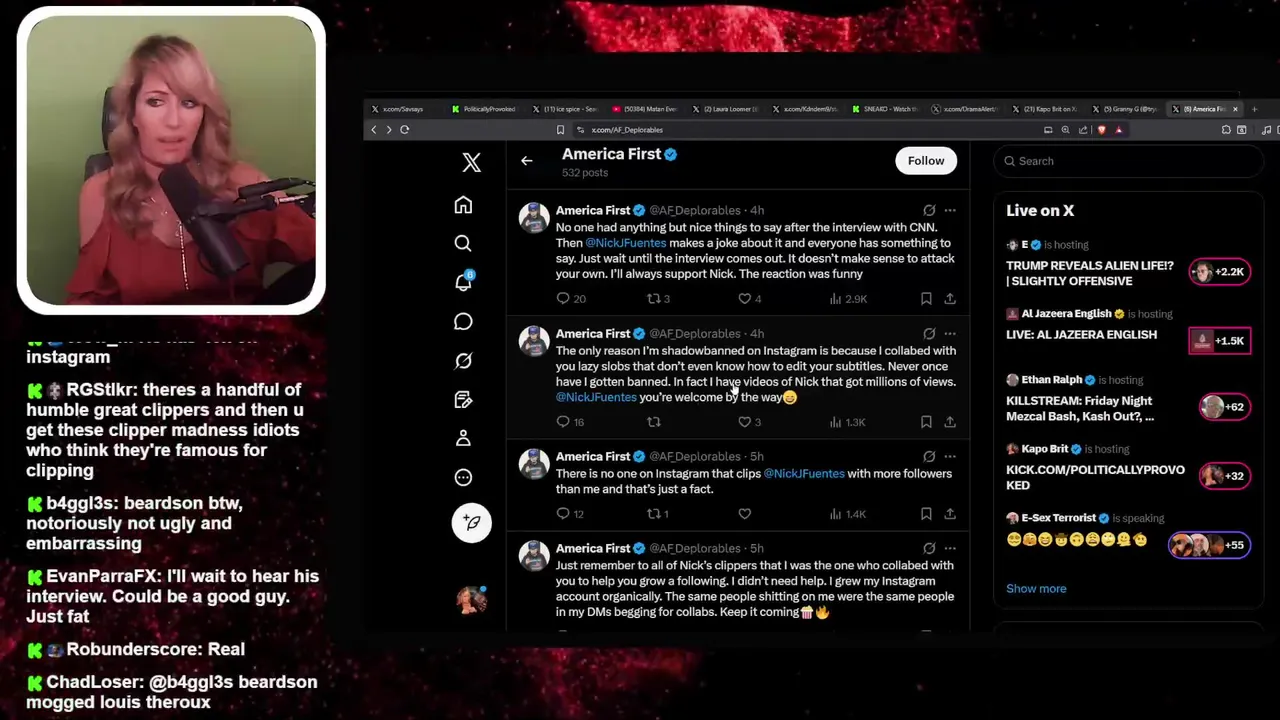
Task: Open the Grok icon in sidebar
Action: point(463,360)
